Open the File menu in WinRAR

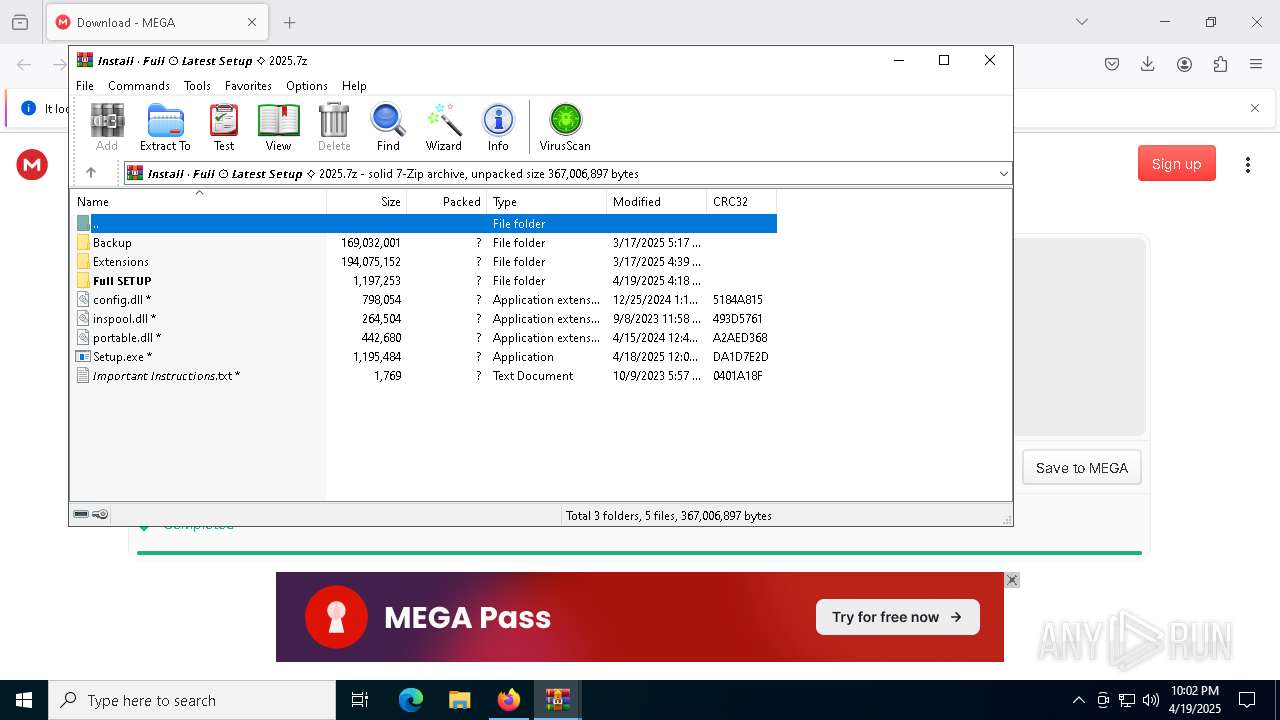pos(85,86)
